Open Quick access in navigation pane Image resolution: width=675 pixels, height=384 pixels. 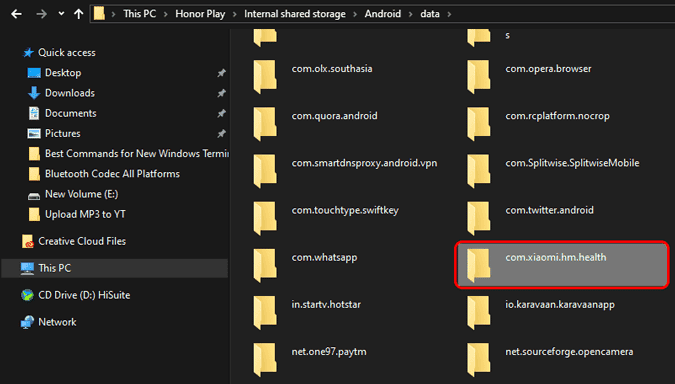tap(67, 53)
